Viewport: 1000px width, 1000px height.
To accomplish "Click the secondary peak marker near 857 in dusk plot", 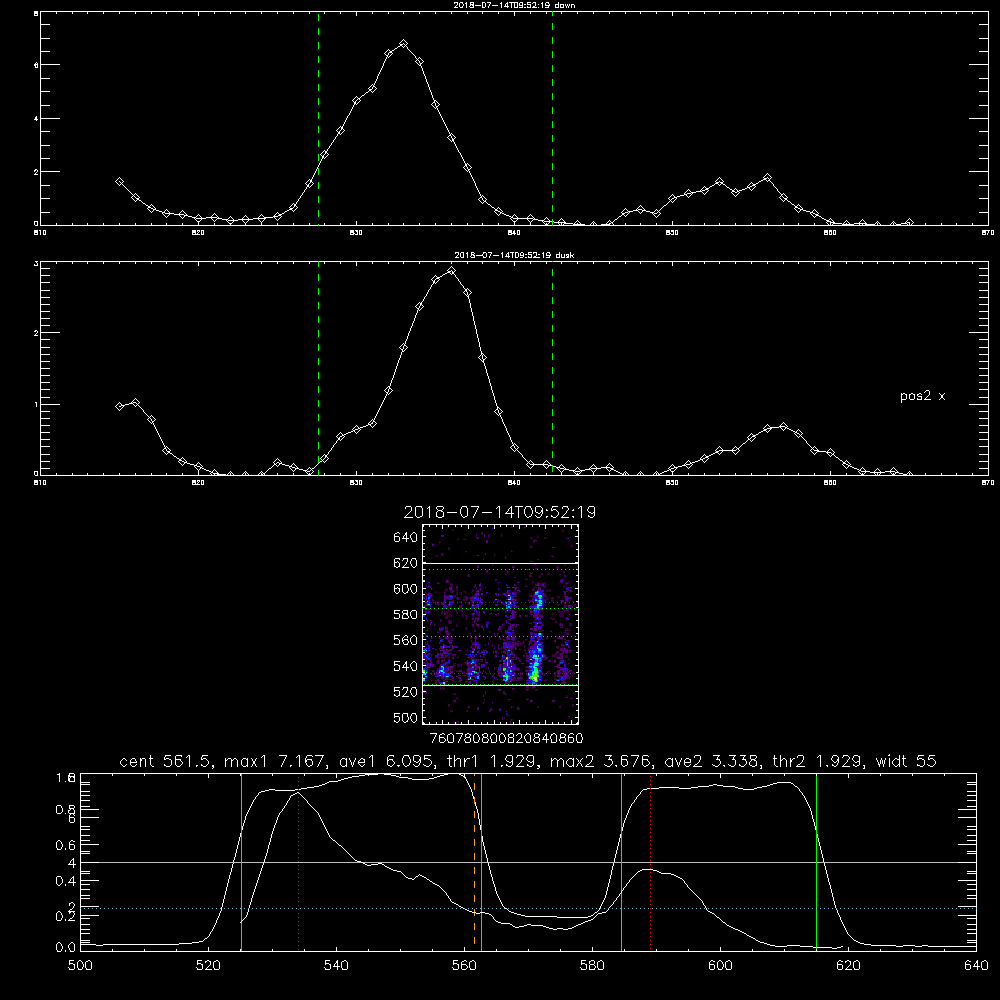I will tap(783, 427).
